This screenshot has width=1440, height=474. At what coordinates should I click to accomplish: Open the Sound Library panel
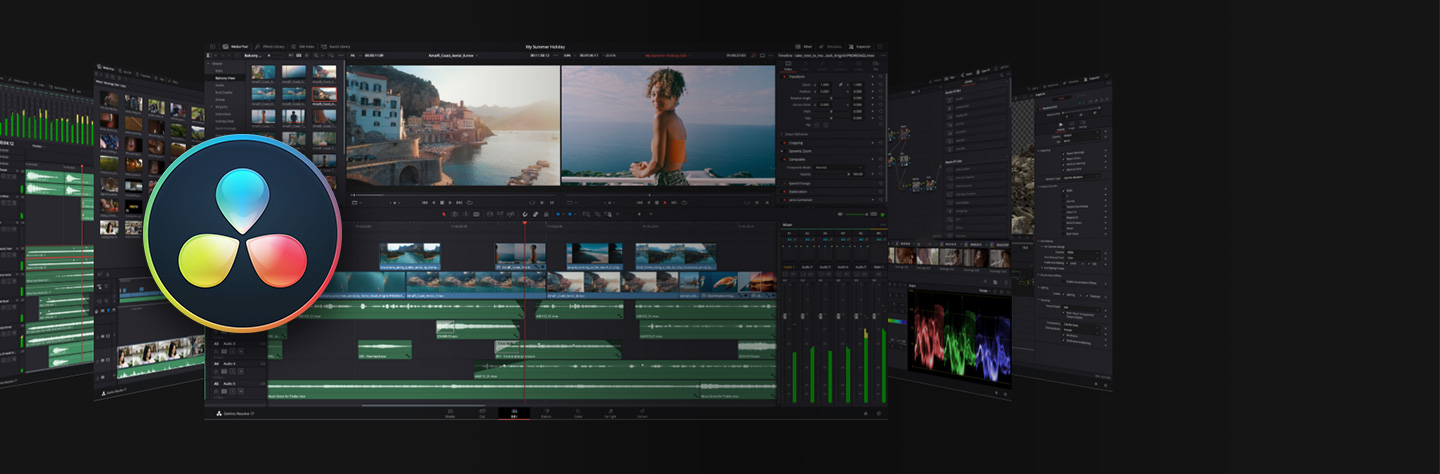[x=336, y=47]
